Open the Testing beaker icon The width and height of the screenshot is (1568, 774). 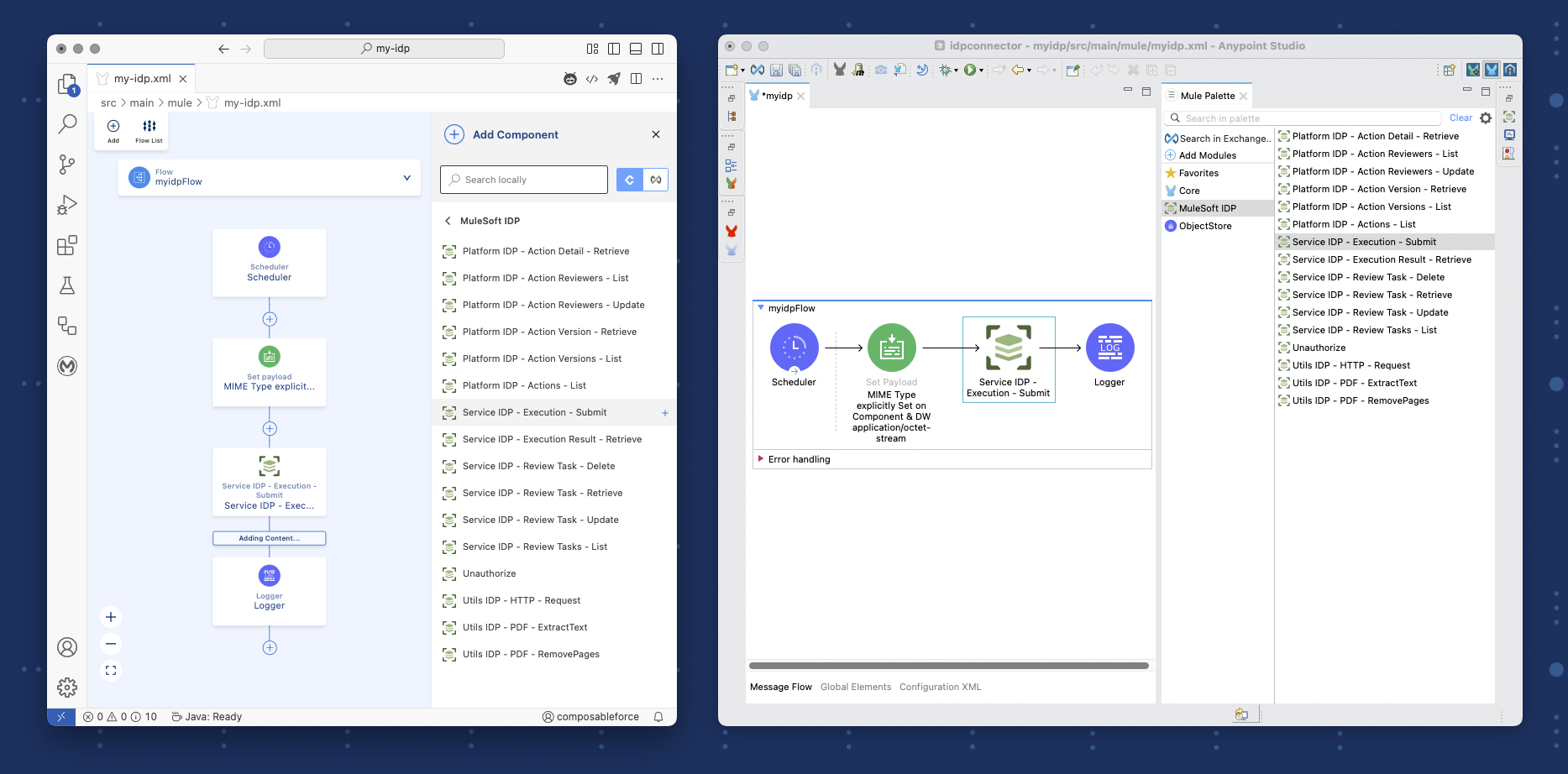pos(67,285)
